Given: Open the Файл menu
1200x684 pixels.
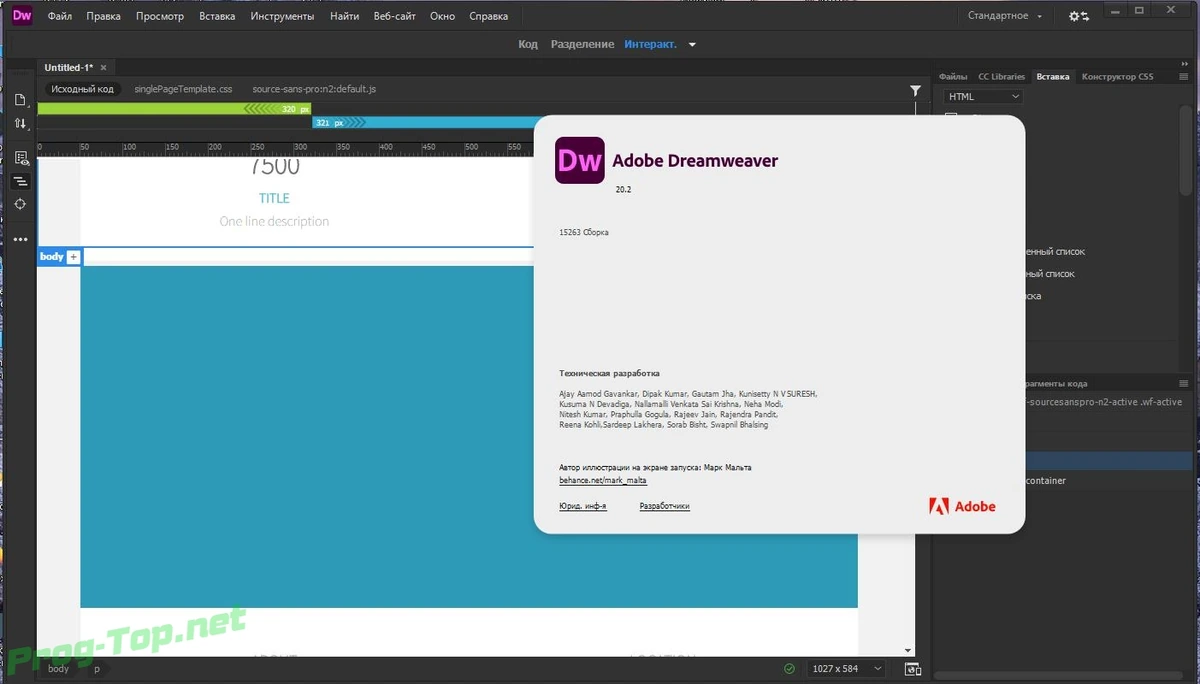Looking at the screenshot, I should point(59,16).
